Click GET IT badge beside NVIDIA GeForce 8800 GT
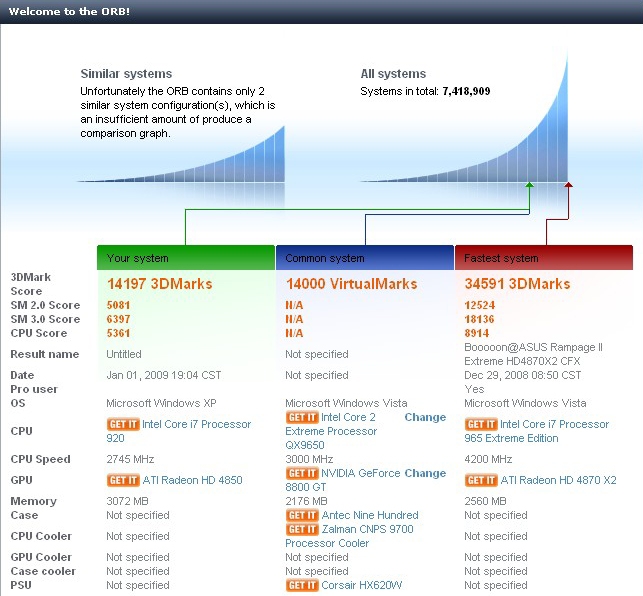Viewport: 643px width, 596px height. [302, 473]
